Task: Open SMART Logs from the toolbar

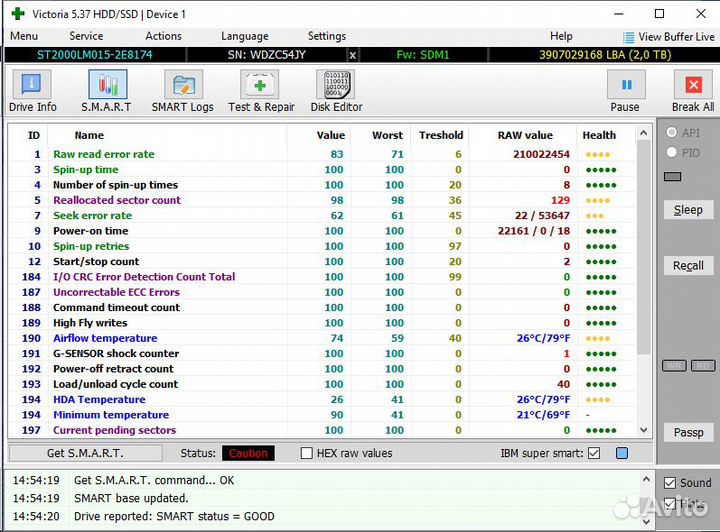Action: [x=182, y=90]
